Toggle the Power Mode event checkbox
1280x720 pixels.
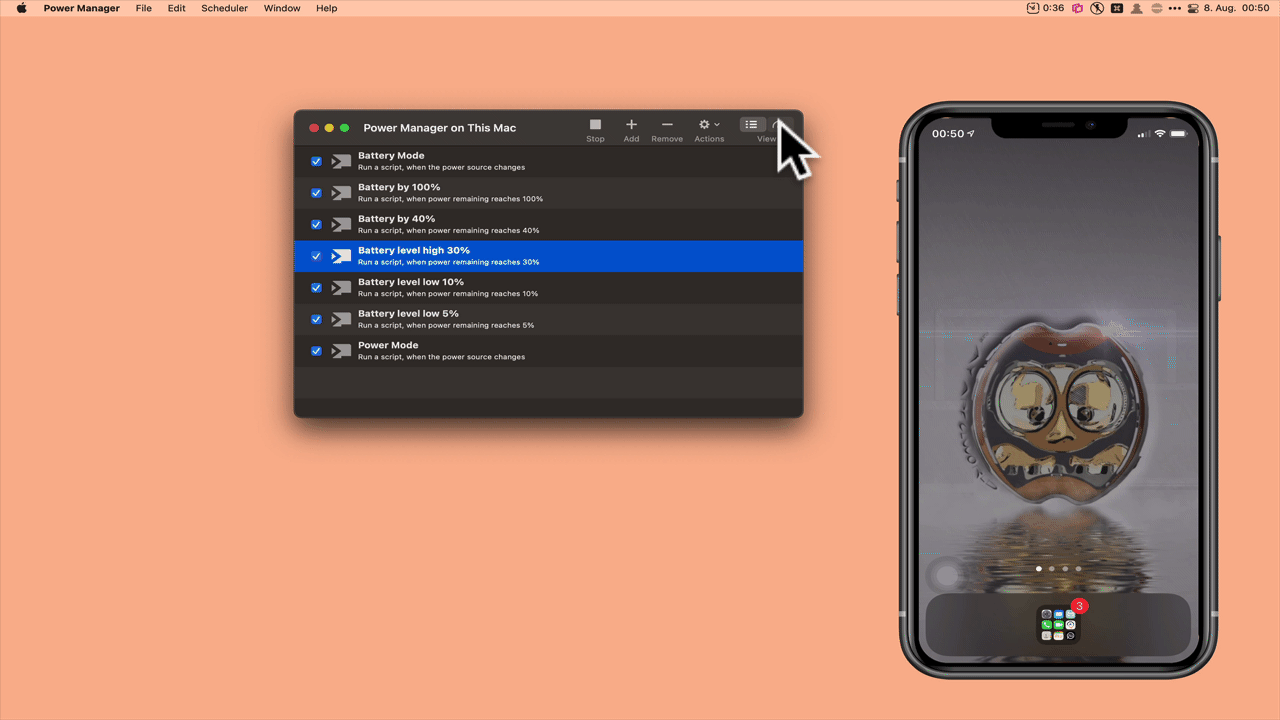(x=316, y=351)
